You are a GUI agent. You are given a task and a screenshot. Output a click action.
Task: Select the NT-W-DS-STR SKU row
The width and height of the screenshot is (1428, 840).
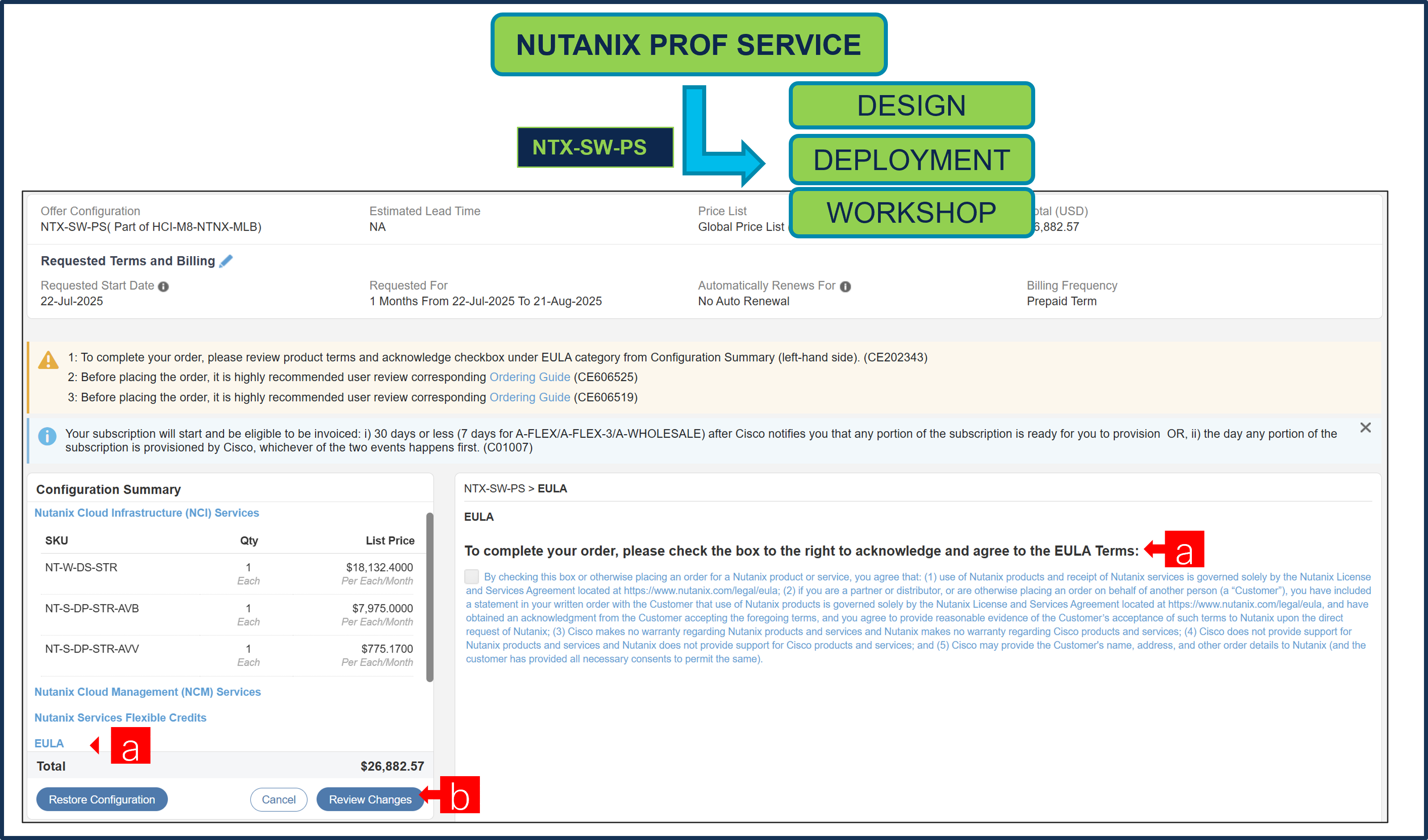81,567
